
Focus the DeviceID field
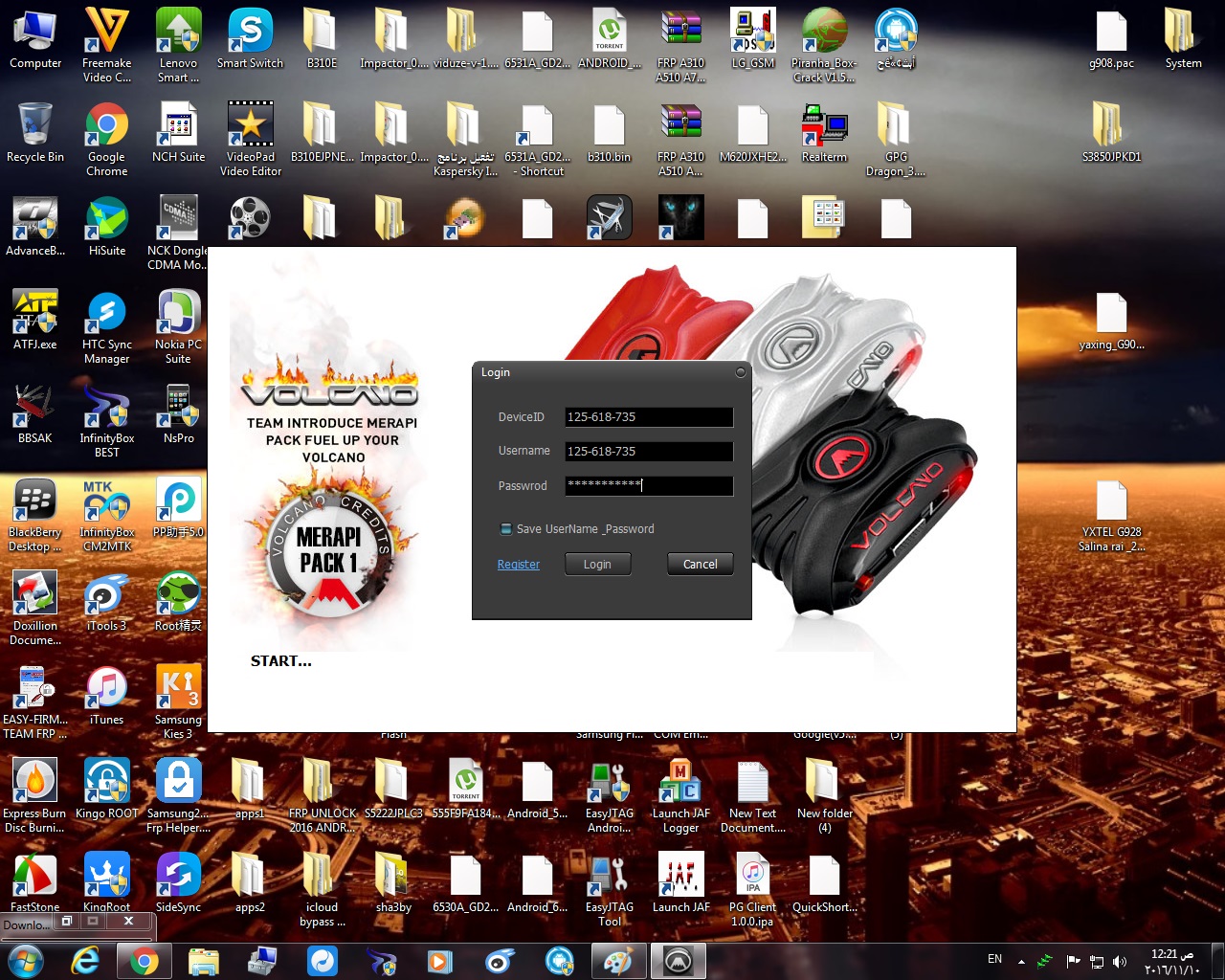pos(649,417)
